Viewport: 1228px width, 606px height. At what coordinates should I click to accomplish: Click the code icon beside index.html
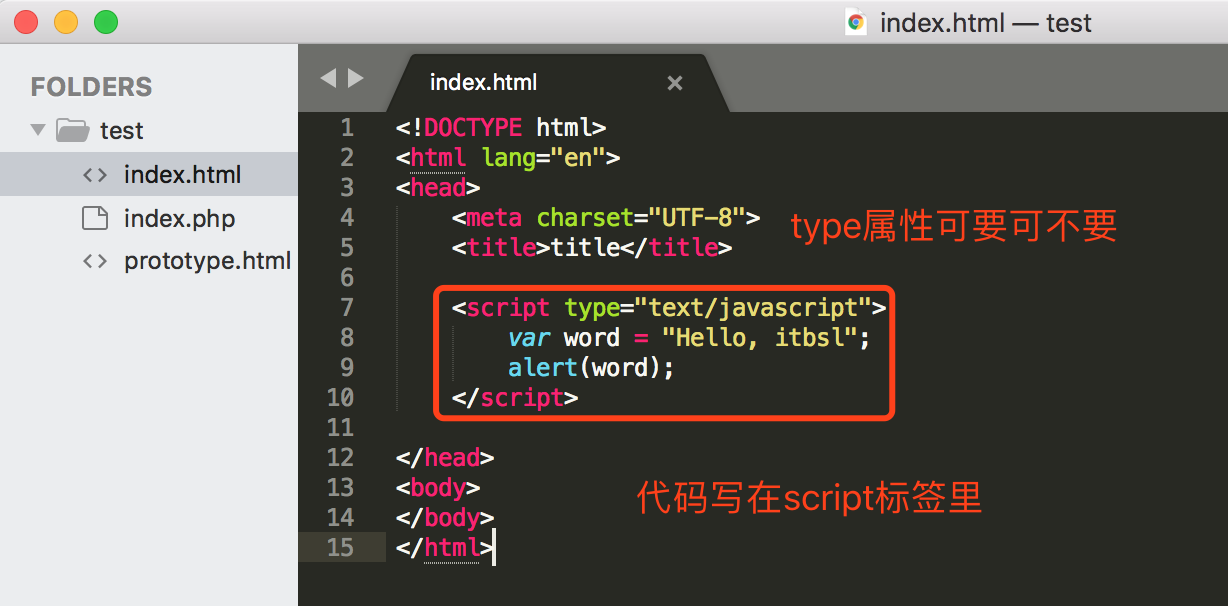point(95,175)
